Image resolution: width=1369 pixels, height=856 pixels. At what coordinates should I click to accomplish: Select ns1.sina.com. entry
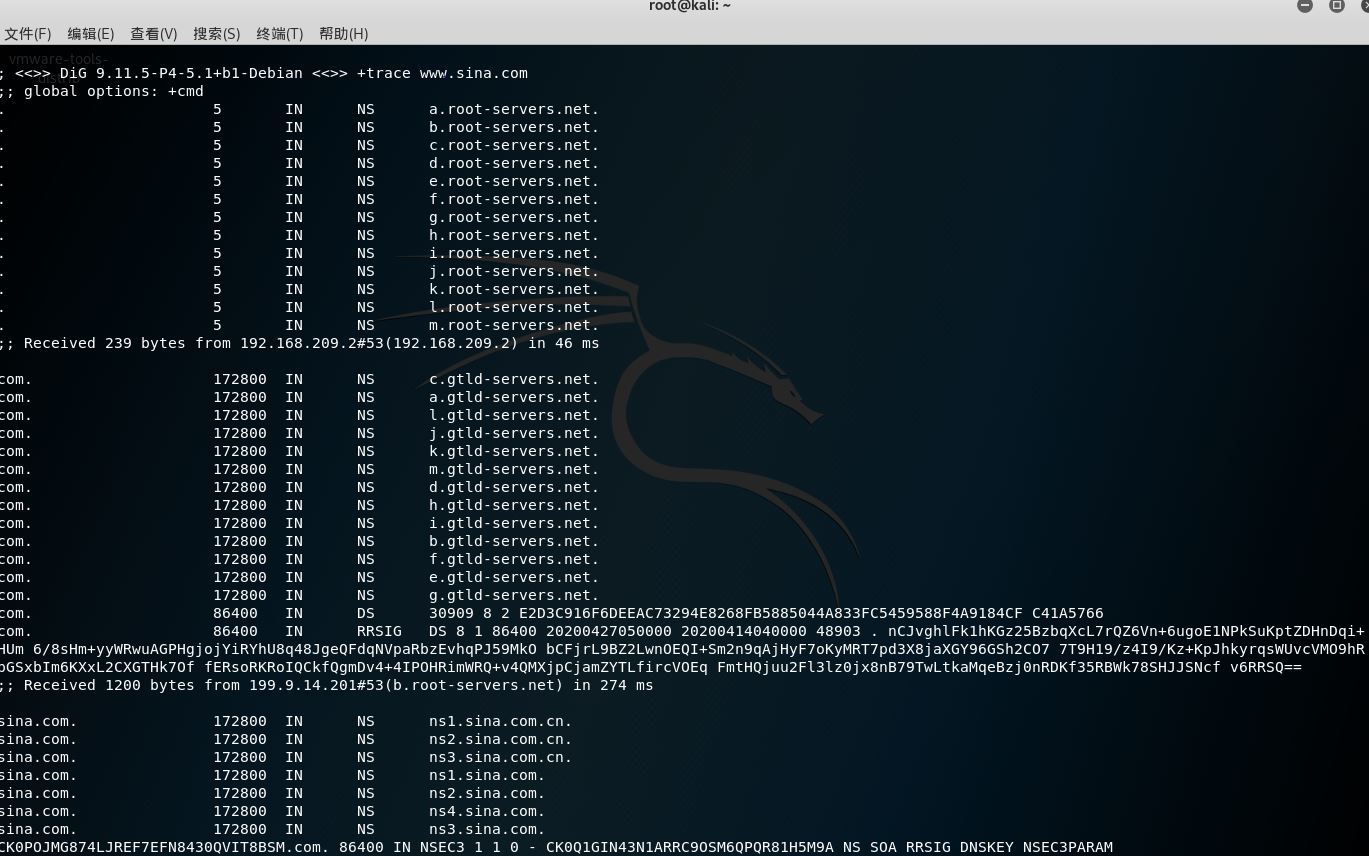pyautogui.click(x=487, y=775)
